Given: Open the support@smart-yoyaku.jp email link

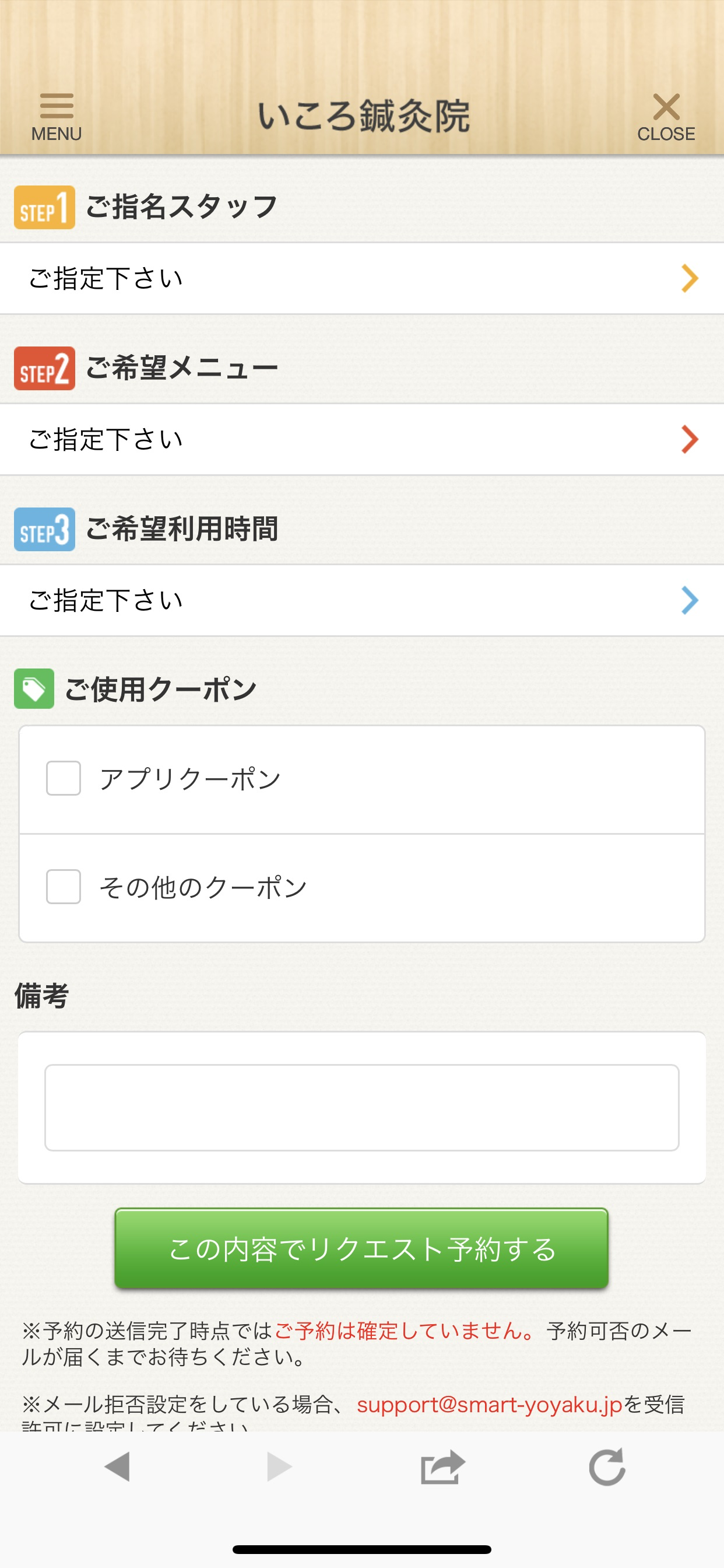Looking at the screenshot, I should [x=490, y=1404].
